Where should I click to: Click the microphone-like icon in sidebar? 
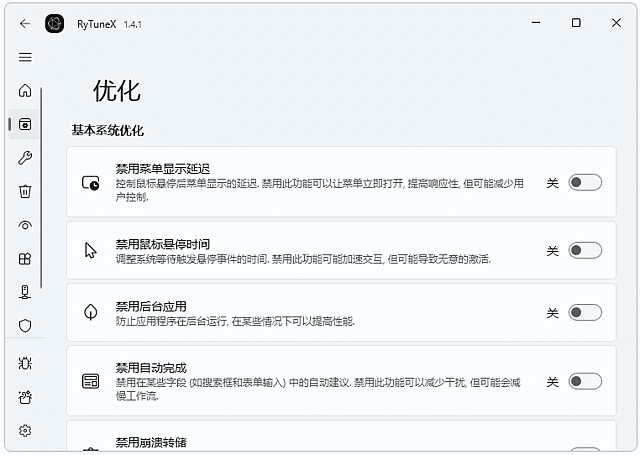25,292
